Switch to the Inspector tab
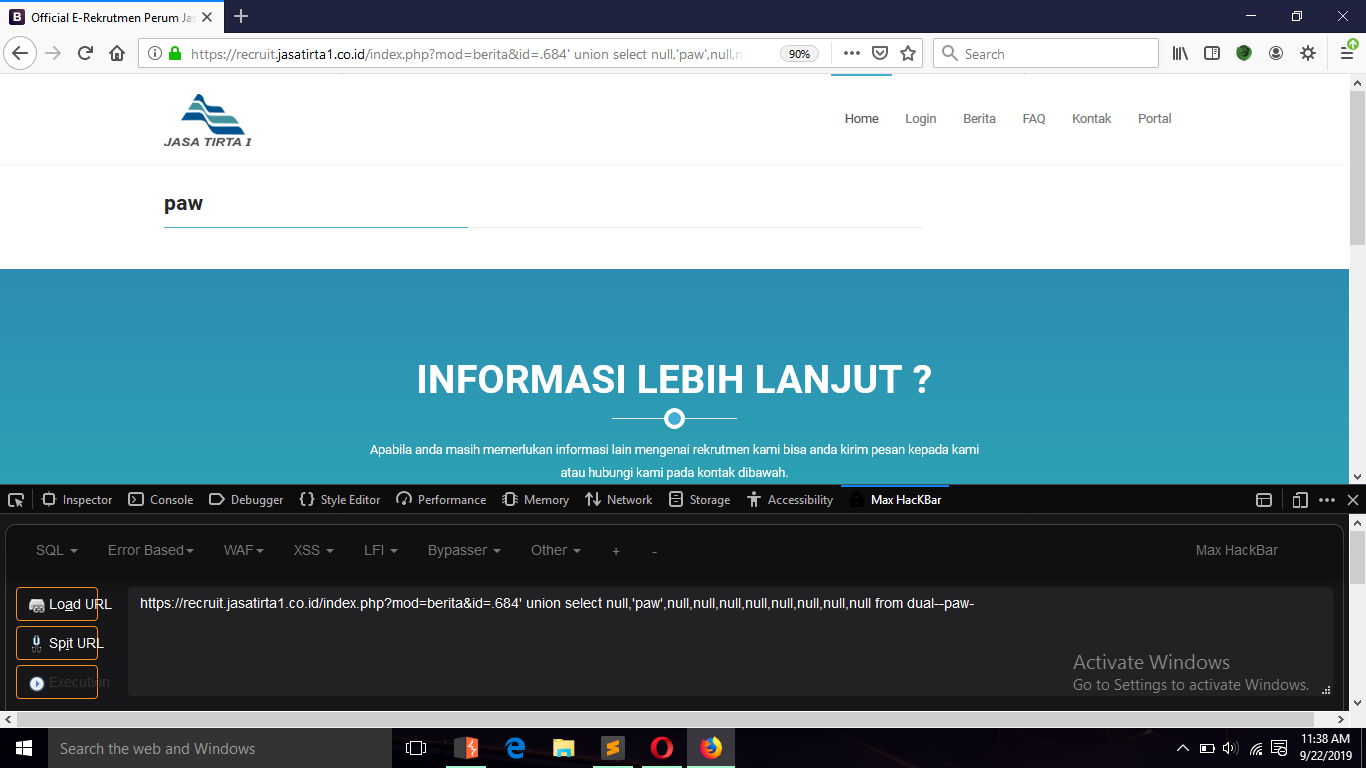 77,500
